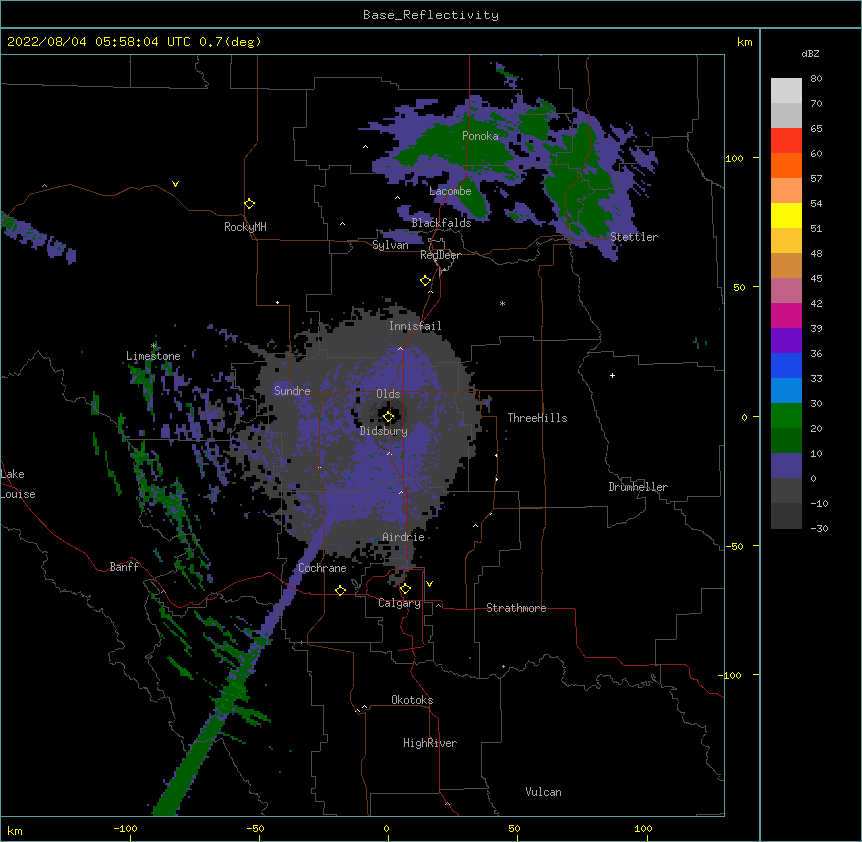Click the Innisfail city label
Screen dimensions: 862x842
[x=415, y=326]
